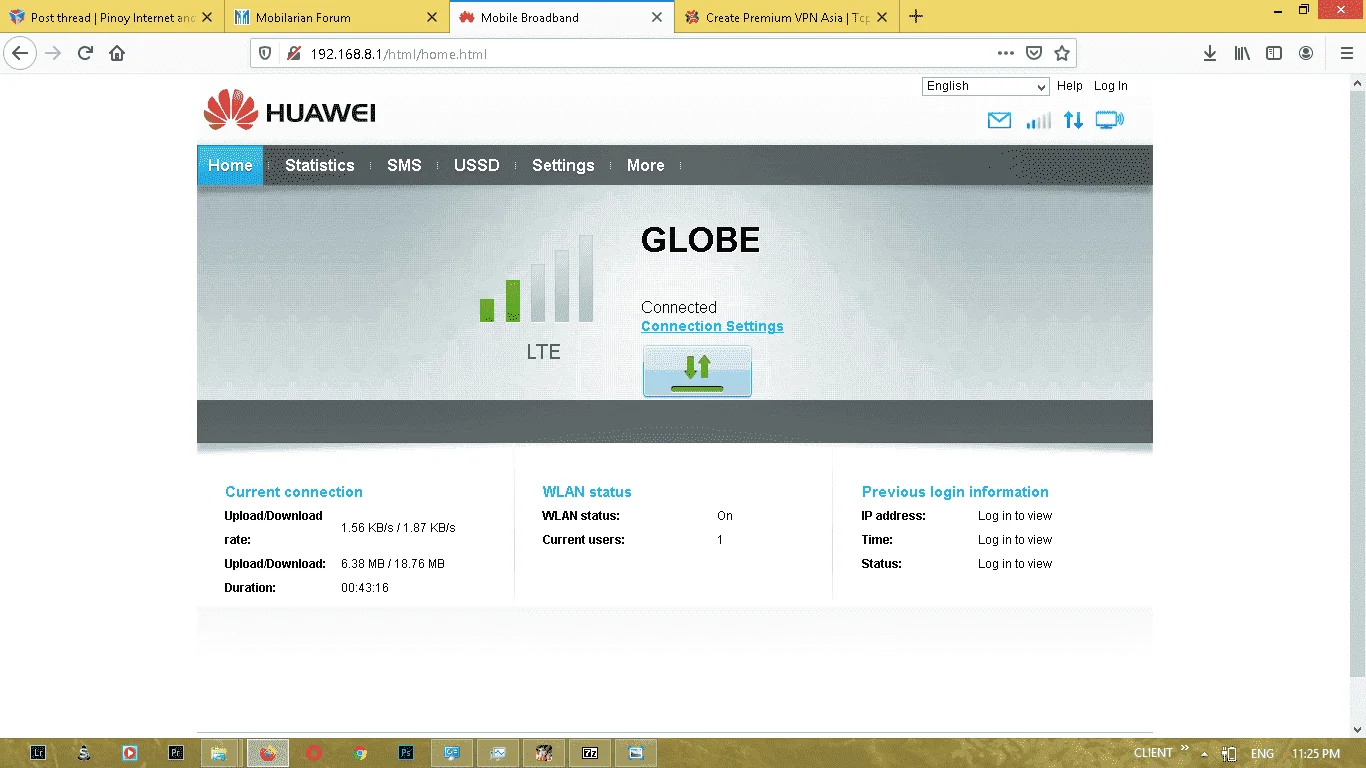
Task: Open the Firefox downloads panel
Action: pyautogui.click(x=1210, y=53)
